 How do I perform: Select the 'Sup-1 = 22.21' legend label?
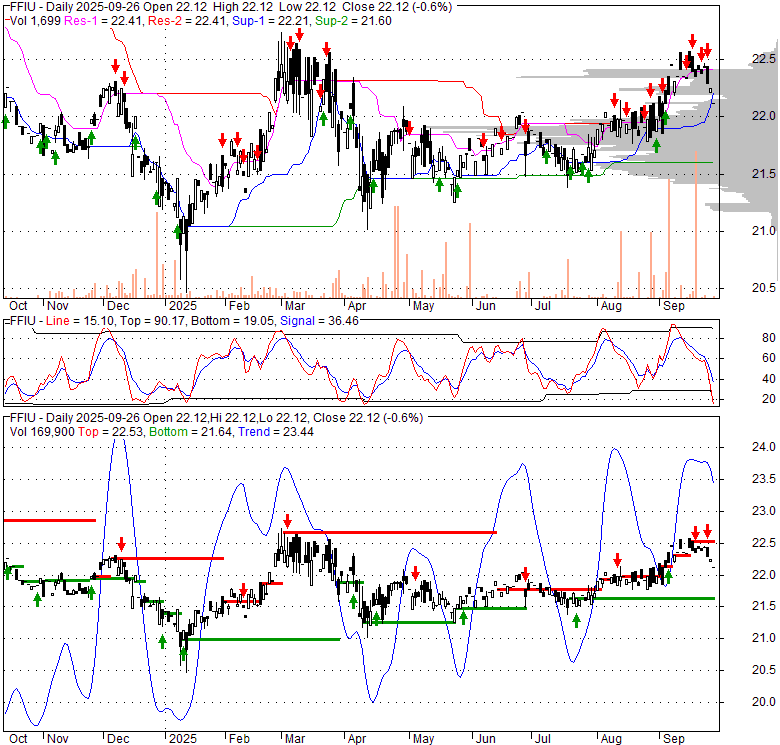tap(271, 21)
